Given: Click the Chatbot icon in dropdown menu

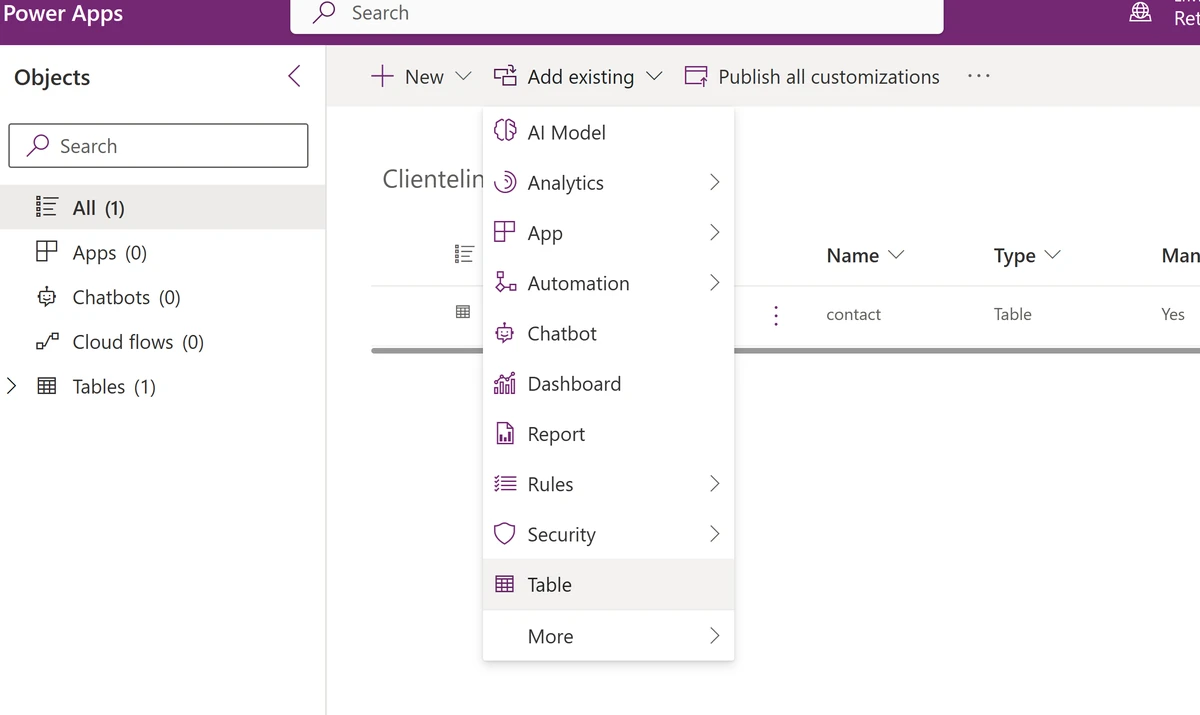Looking at the screenshot, I should pyautogui.click(x=506, y=333).
